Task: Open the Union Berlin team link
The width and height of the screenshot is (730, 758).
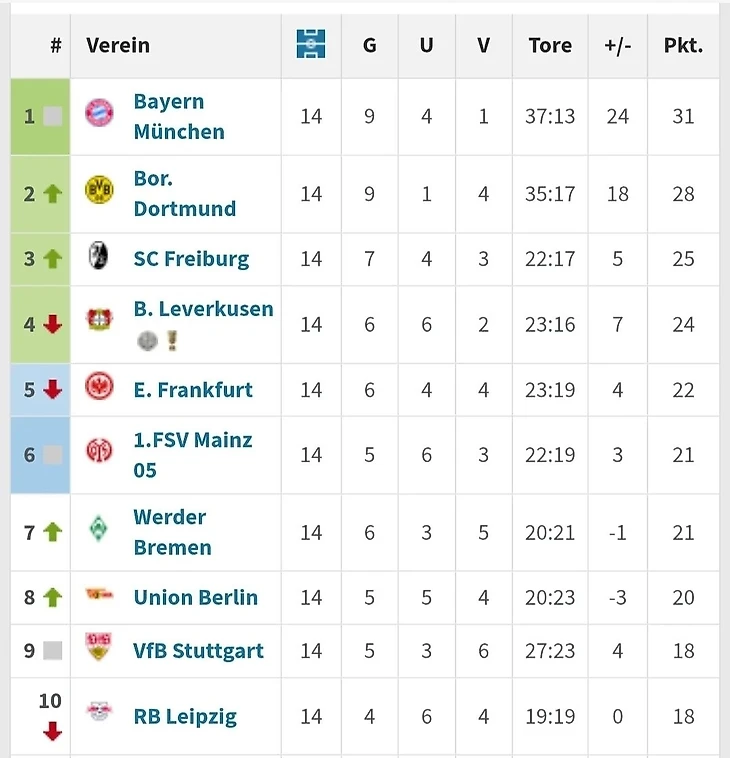Action: [195, 597]
